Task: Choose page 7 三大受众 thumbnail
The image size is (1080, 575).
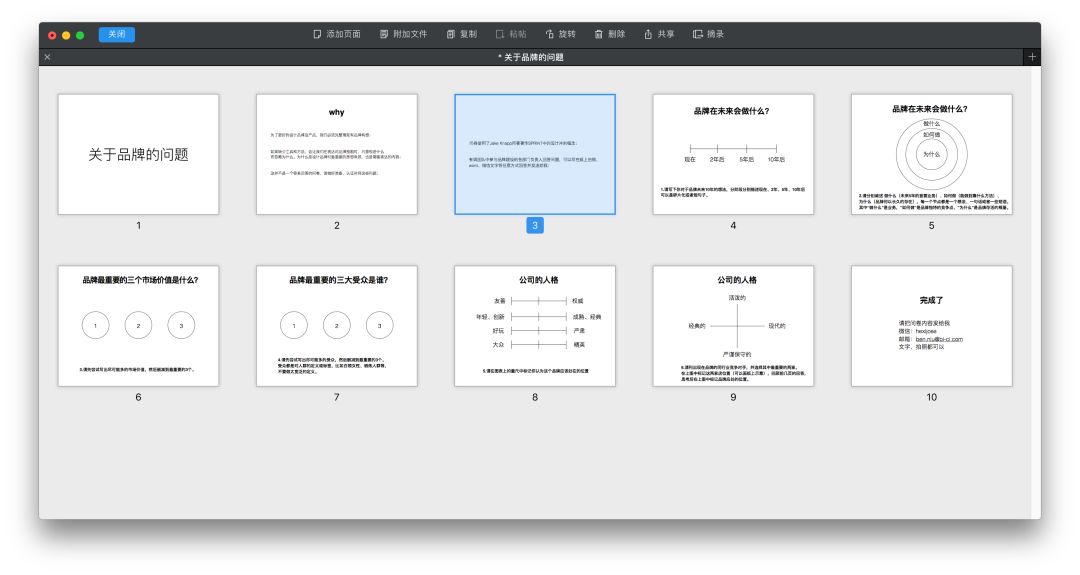Action: click(336, 326)
